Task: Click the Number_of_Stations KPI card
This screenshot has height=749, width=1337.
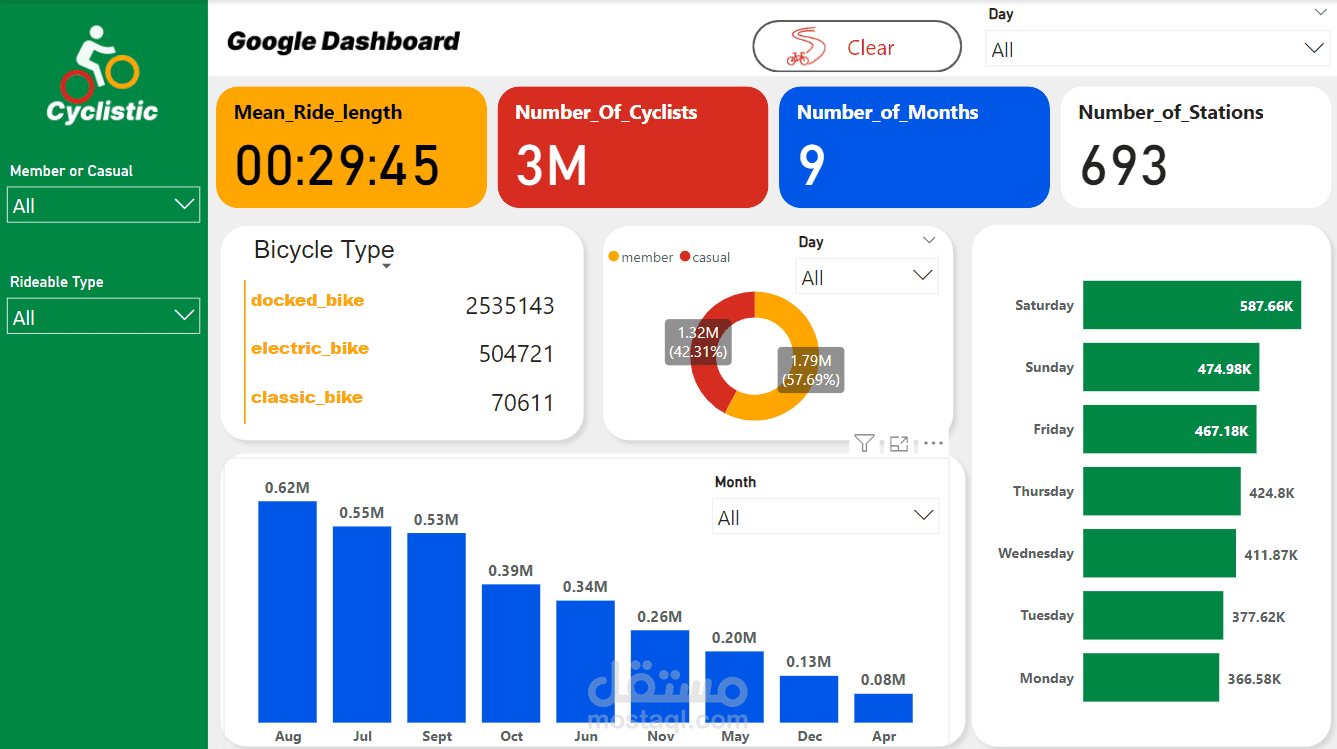Action: pos(1195,147)
